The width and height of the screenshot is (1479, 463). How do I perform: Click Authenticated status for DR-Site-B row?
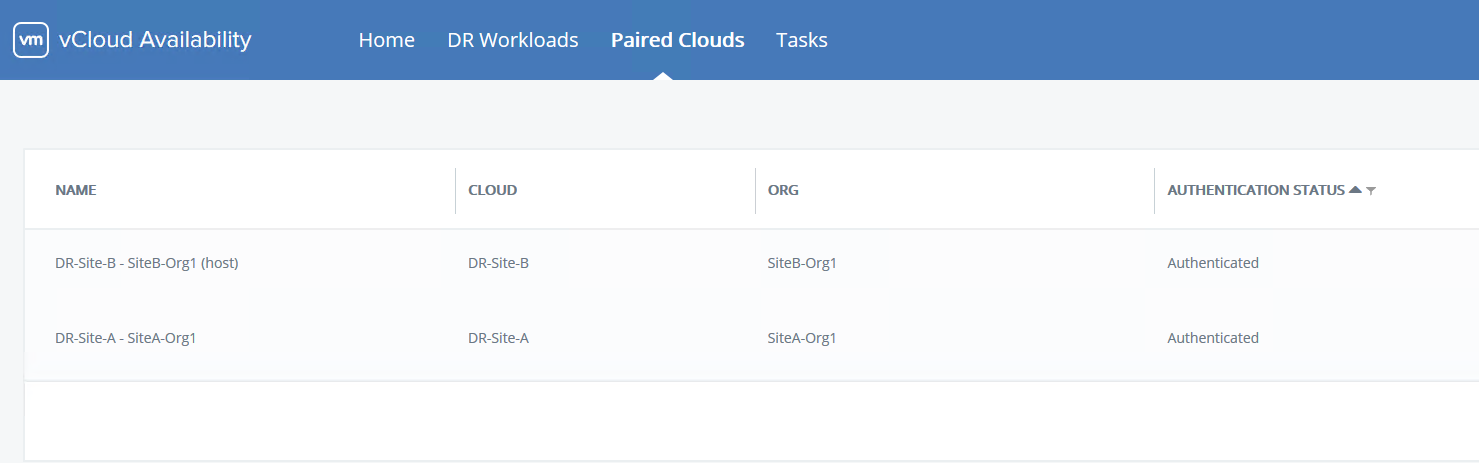[x=1212, y=263]
